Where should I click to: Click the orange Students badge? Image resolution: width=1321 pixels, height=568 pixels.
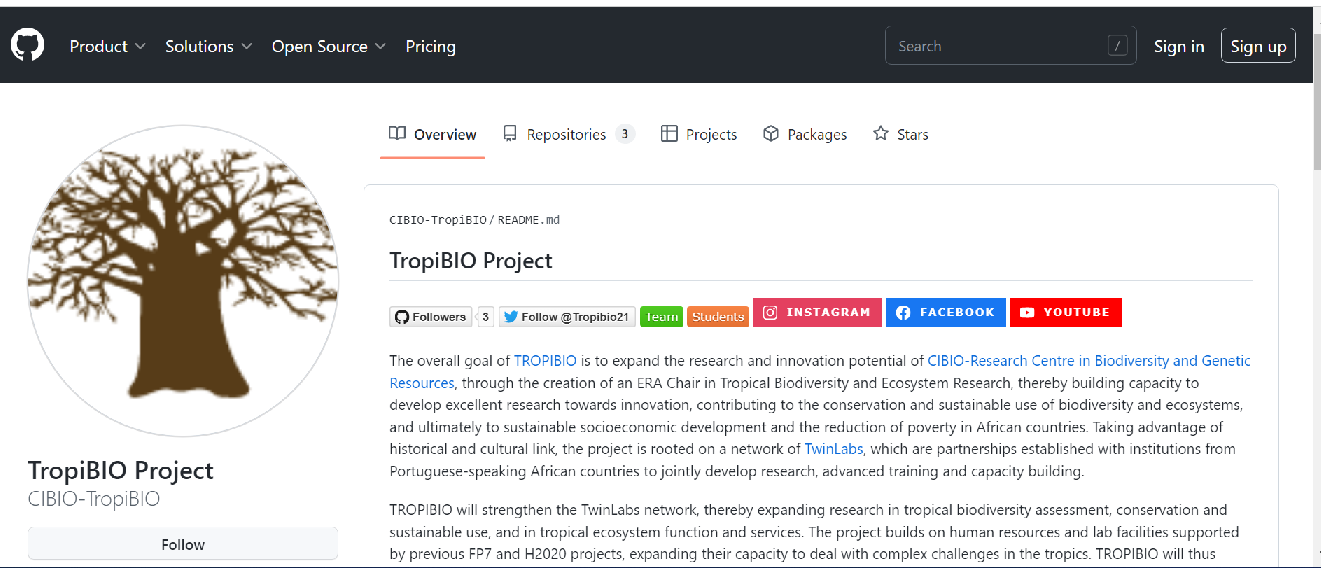click(718, 317)
